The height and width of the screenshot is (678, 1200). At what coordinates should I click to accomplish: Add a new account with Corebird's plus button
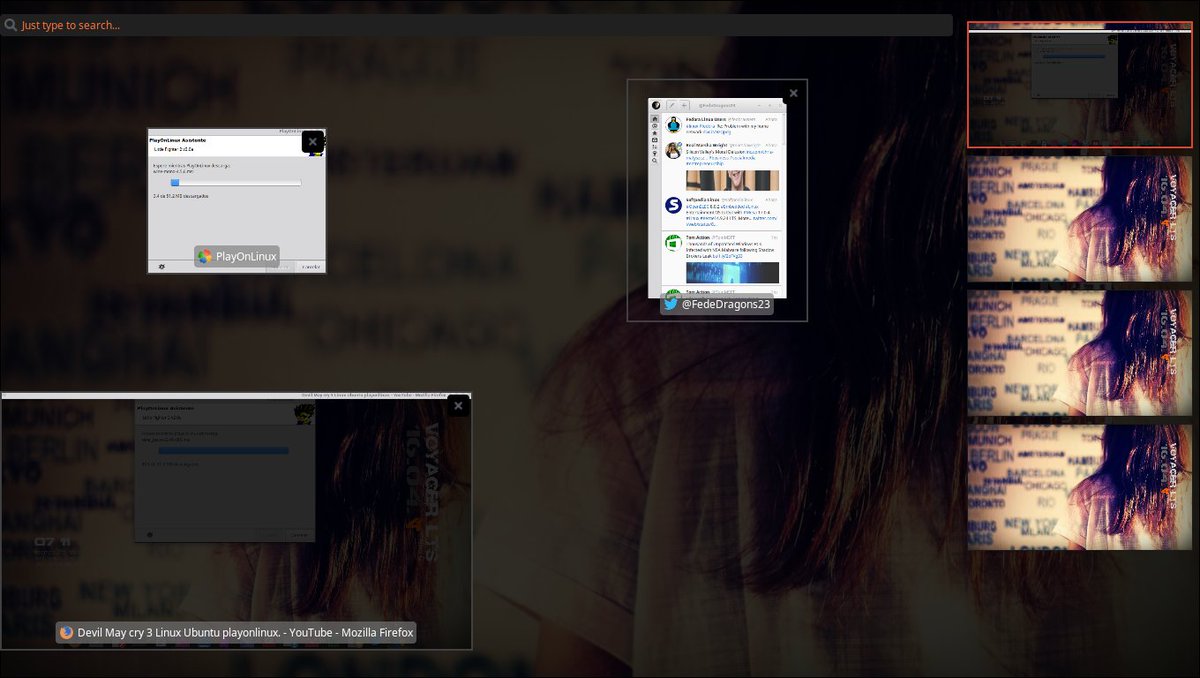point(684,105)
